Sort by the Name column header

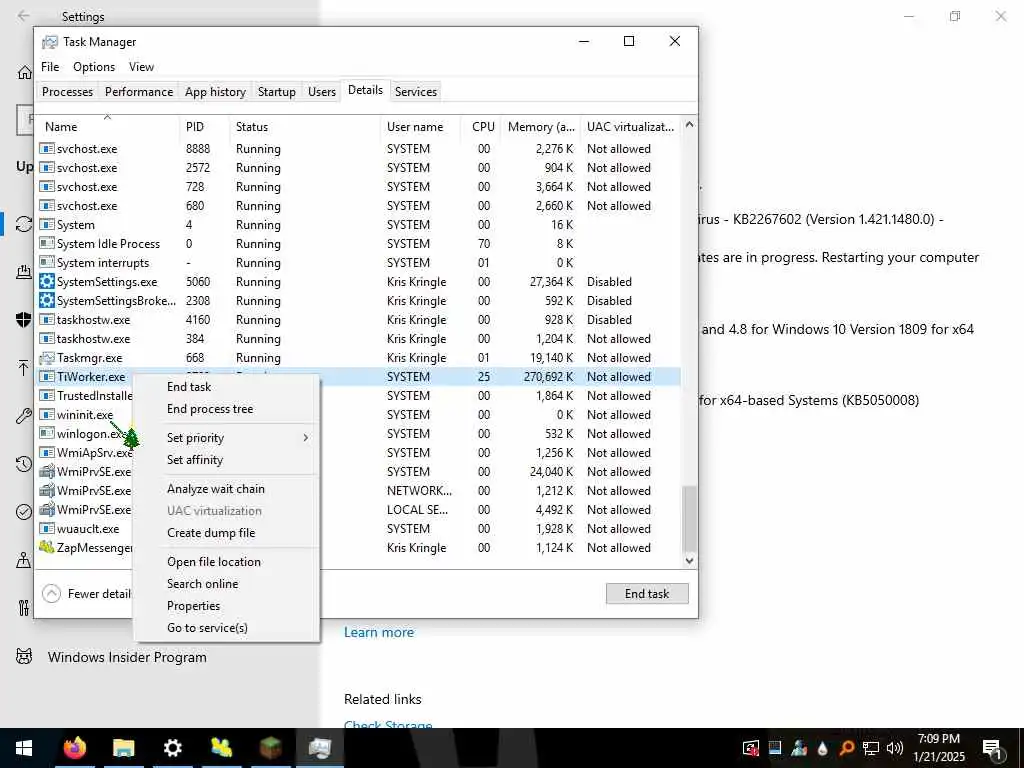tap(61, 127)
